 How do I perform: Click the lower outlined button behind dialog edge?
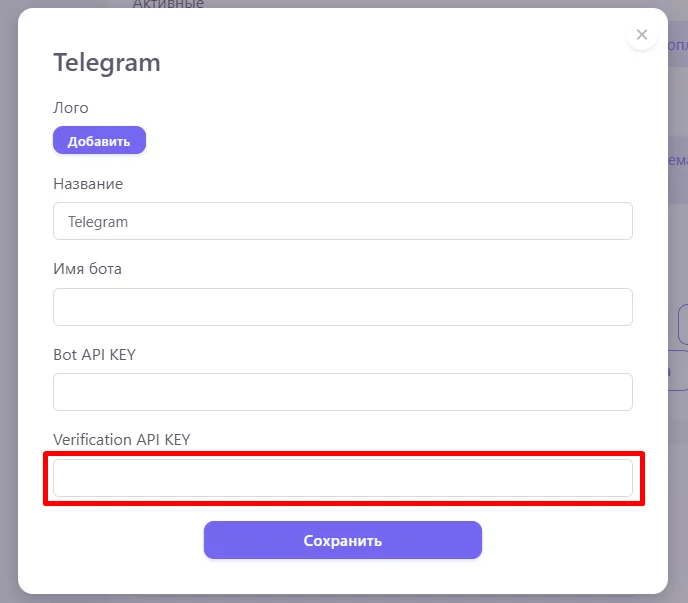(x=677, y=370)
